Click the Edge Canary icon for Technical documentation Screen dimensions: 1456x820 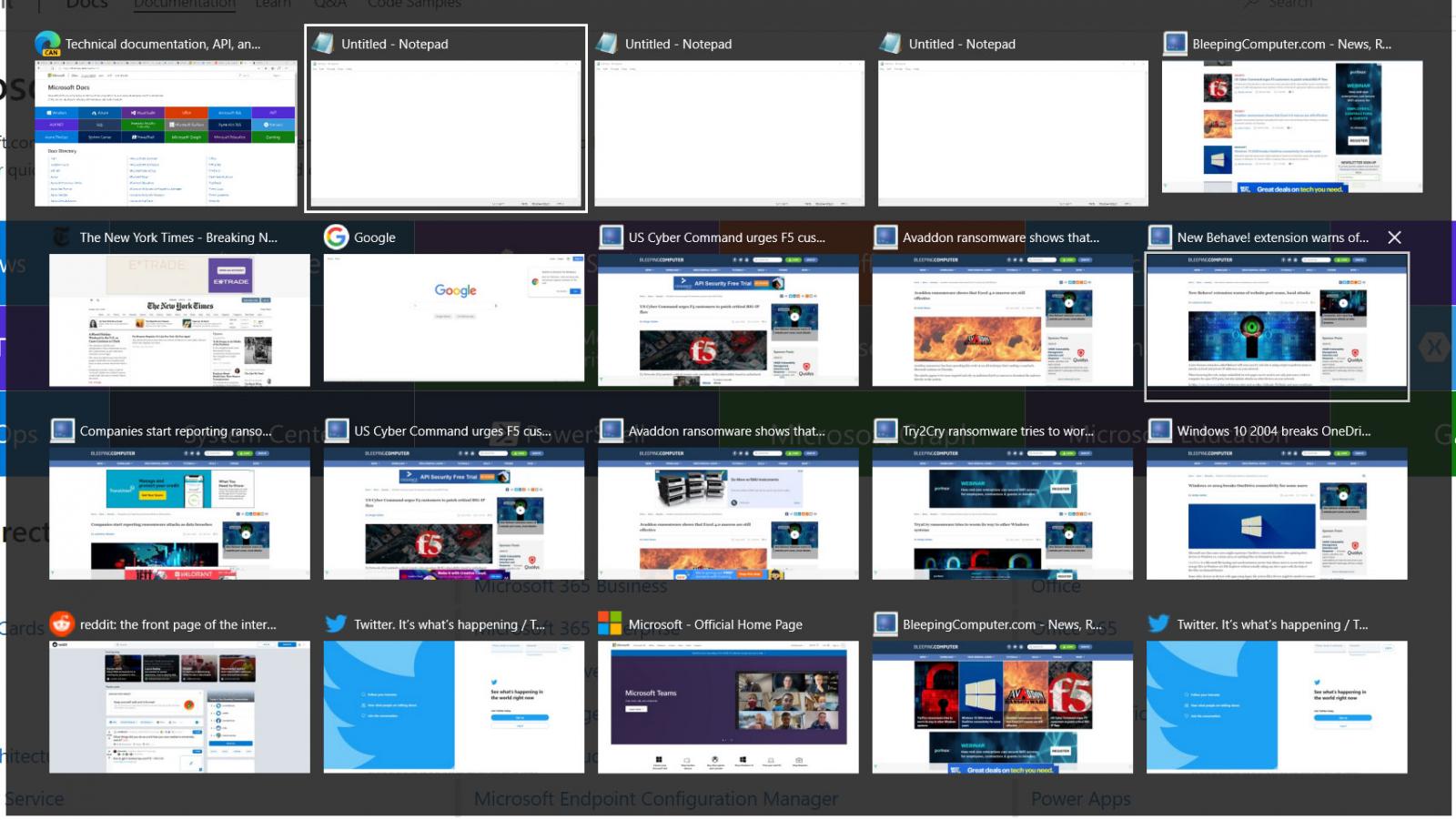[x=47, y=44]
